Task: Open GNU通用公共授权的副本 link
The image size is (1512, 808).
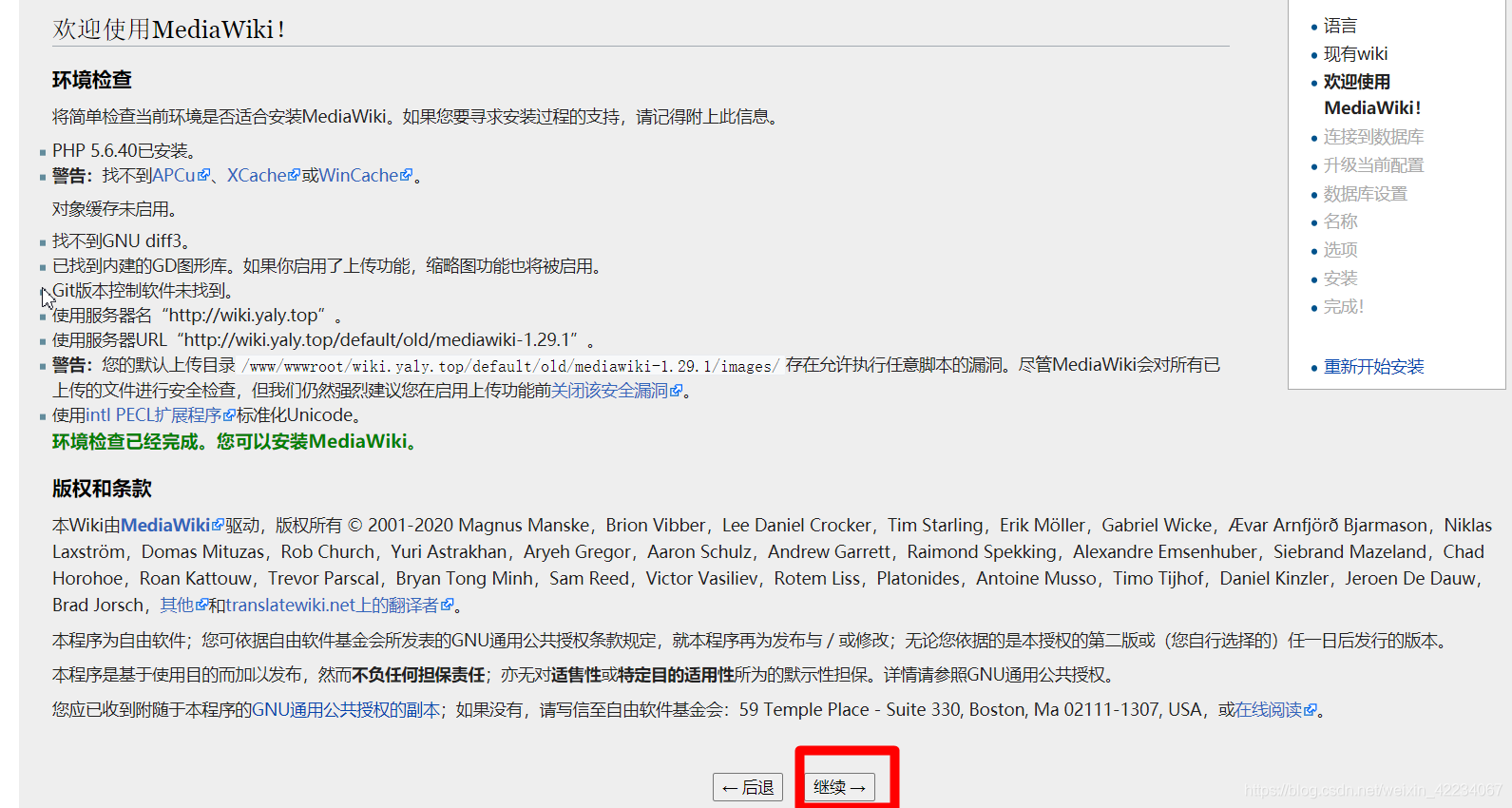Action: tap(346, 710)
